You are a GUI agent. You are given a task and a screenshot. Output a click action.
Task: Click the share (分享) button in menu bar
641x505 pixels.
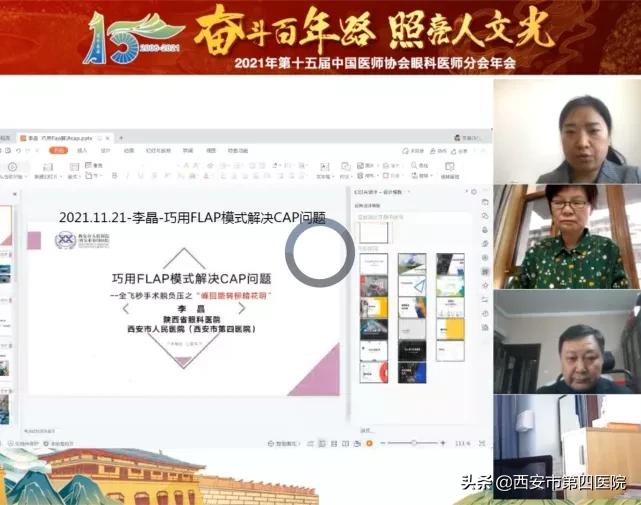click(x=459, y=151)
